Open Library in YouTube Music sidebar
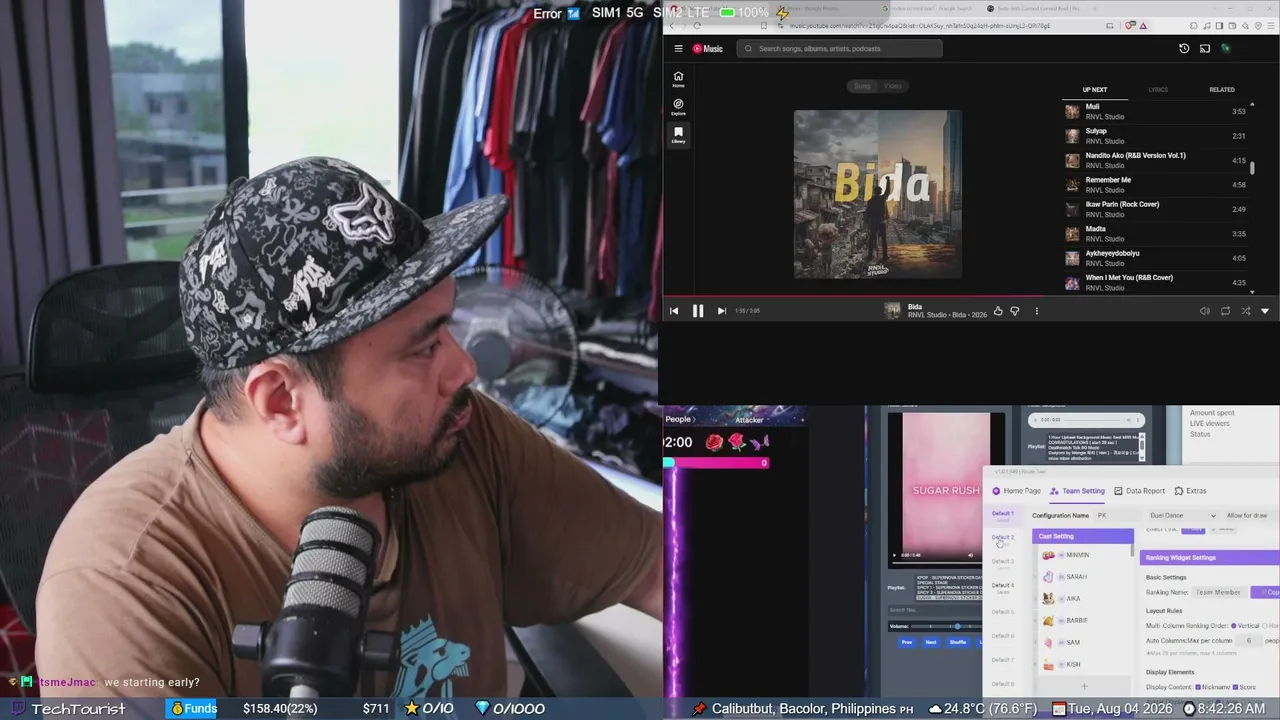Image resolution: width=1280 pixels, height=720 pixels. pos(678,135)
